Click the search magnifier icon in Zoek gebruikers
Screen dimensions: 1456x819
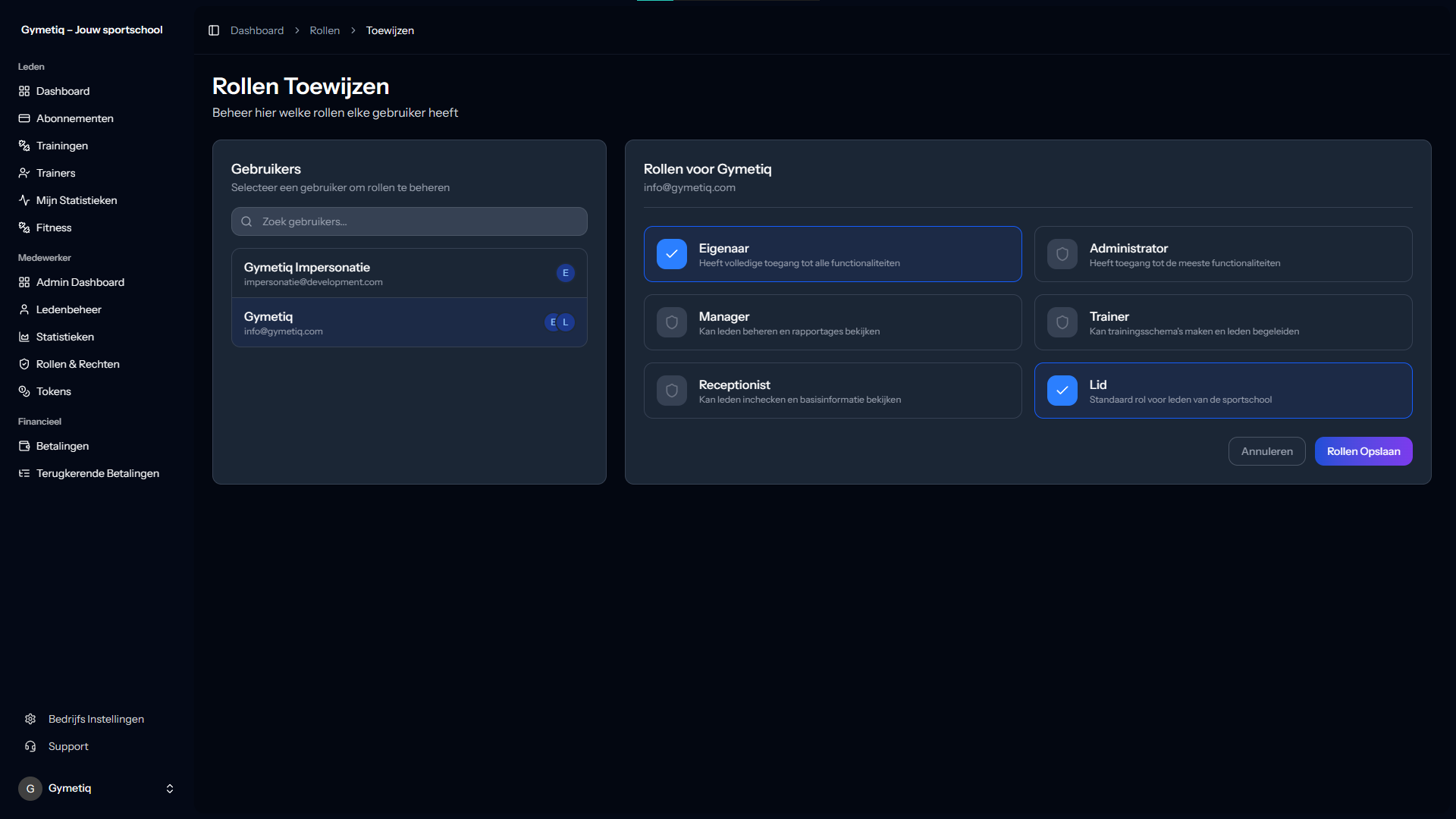pos(246,221)
